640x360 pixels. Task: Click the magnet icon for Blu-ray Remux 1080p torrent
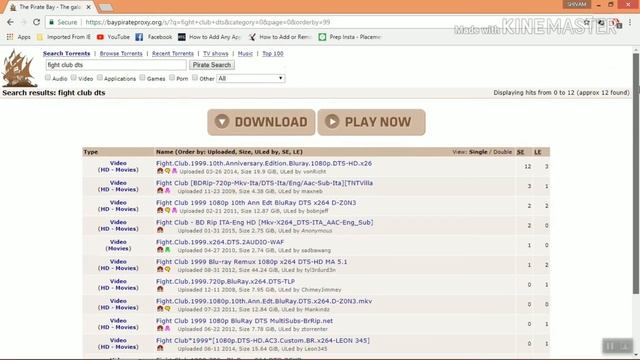[x=160, y=269]
